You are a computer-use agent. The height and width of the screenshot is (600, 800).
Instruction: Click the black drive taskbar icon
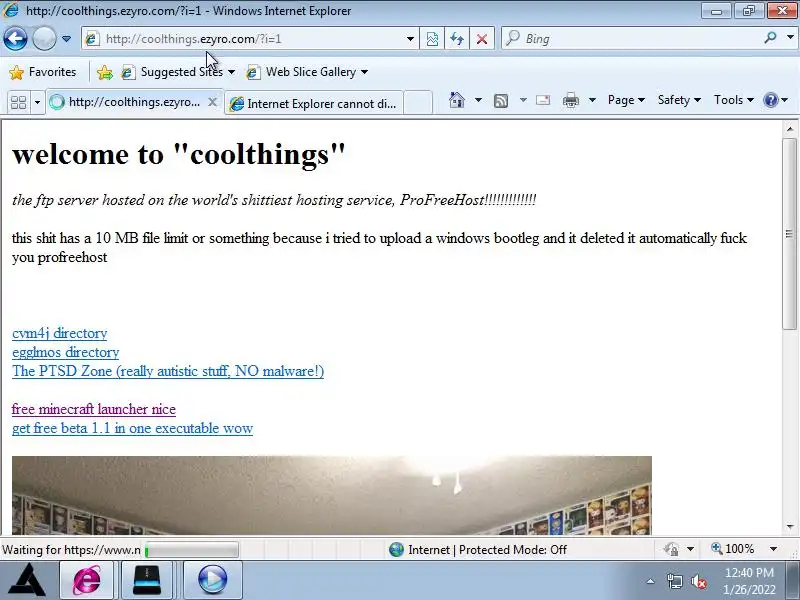[147, 580]
